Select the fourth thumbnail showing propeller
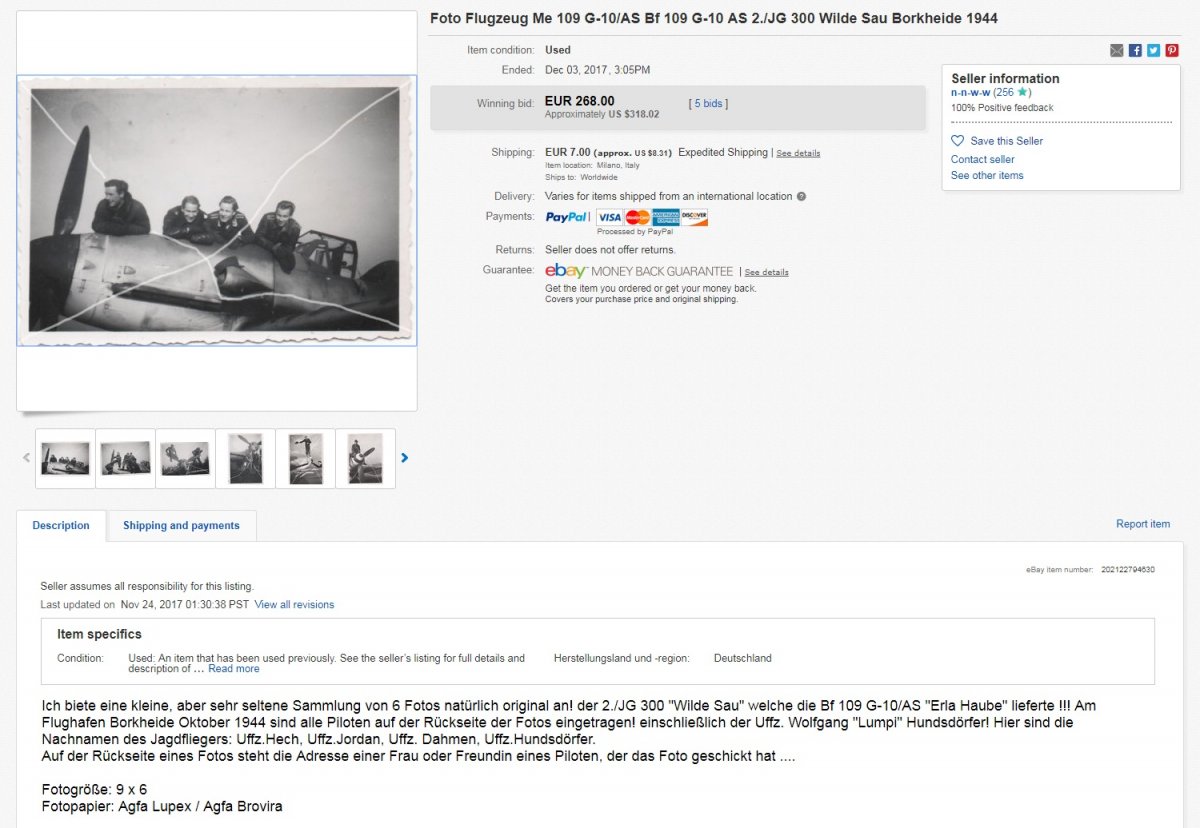This screenshot has width=1200, height=828. click(x=245, y=459)
